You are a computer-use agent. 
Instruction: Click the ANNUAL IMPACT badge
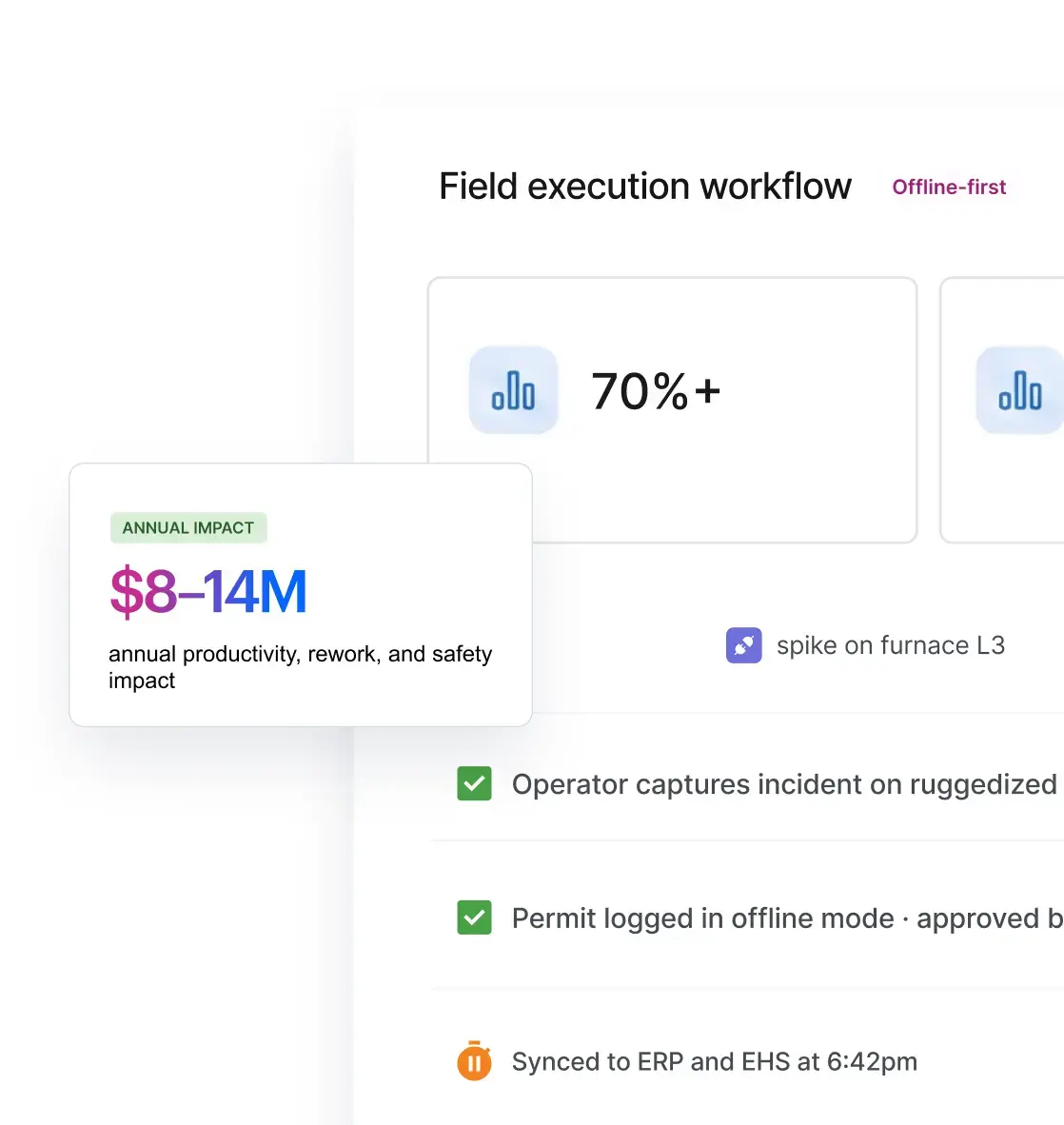tap(188, 527)
